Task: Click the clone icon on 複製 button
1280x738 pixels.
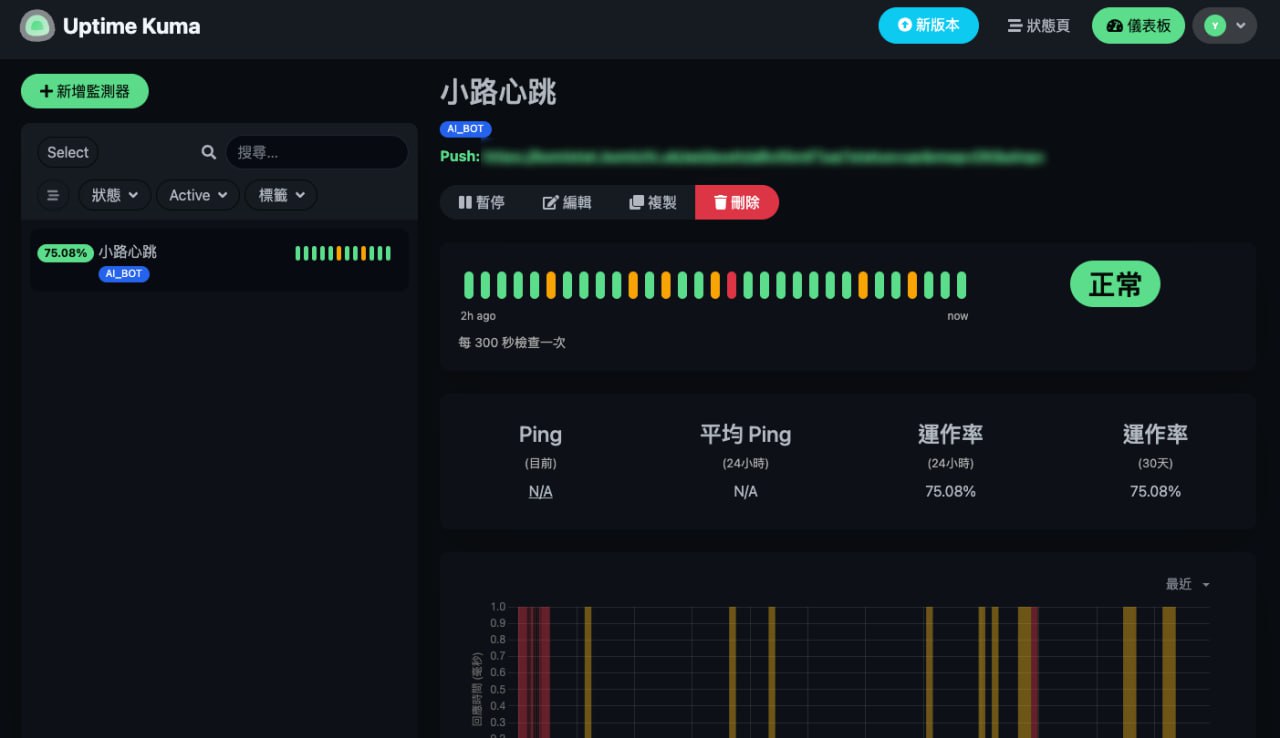Action: tap(637, 202)
